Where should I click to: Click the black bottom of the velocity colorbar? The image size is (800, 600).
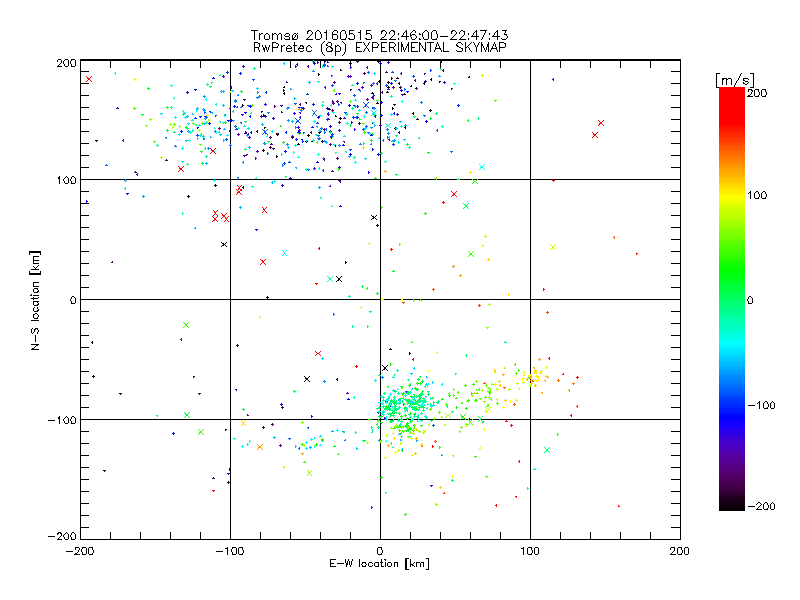tap(732, 504)
